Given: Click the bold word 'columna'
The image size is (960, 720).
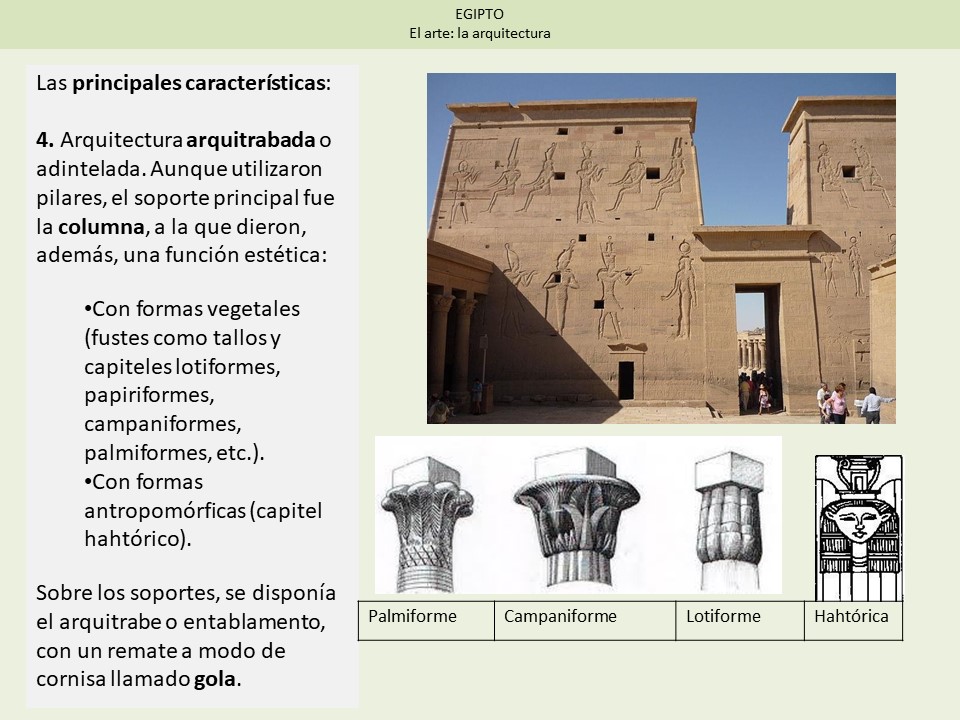Looking at the screenshot, I should [101, 227].
